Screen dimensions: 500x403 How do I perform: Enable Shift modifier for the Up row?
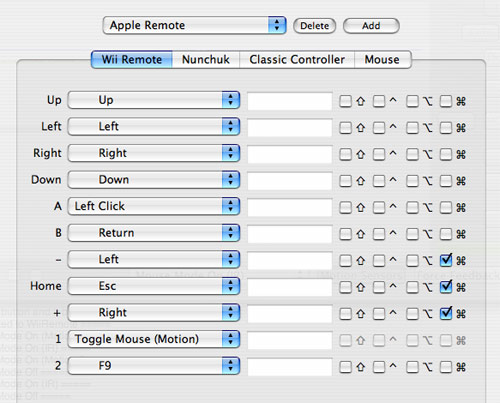(x=345, y=101)
